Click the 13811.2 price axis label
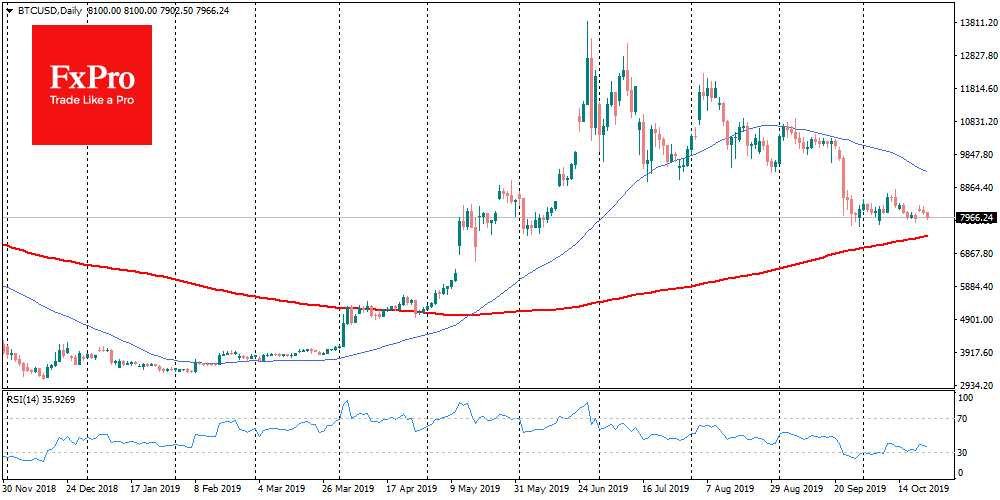 point(975,22)
